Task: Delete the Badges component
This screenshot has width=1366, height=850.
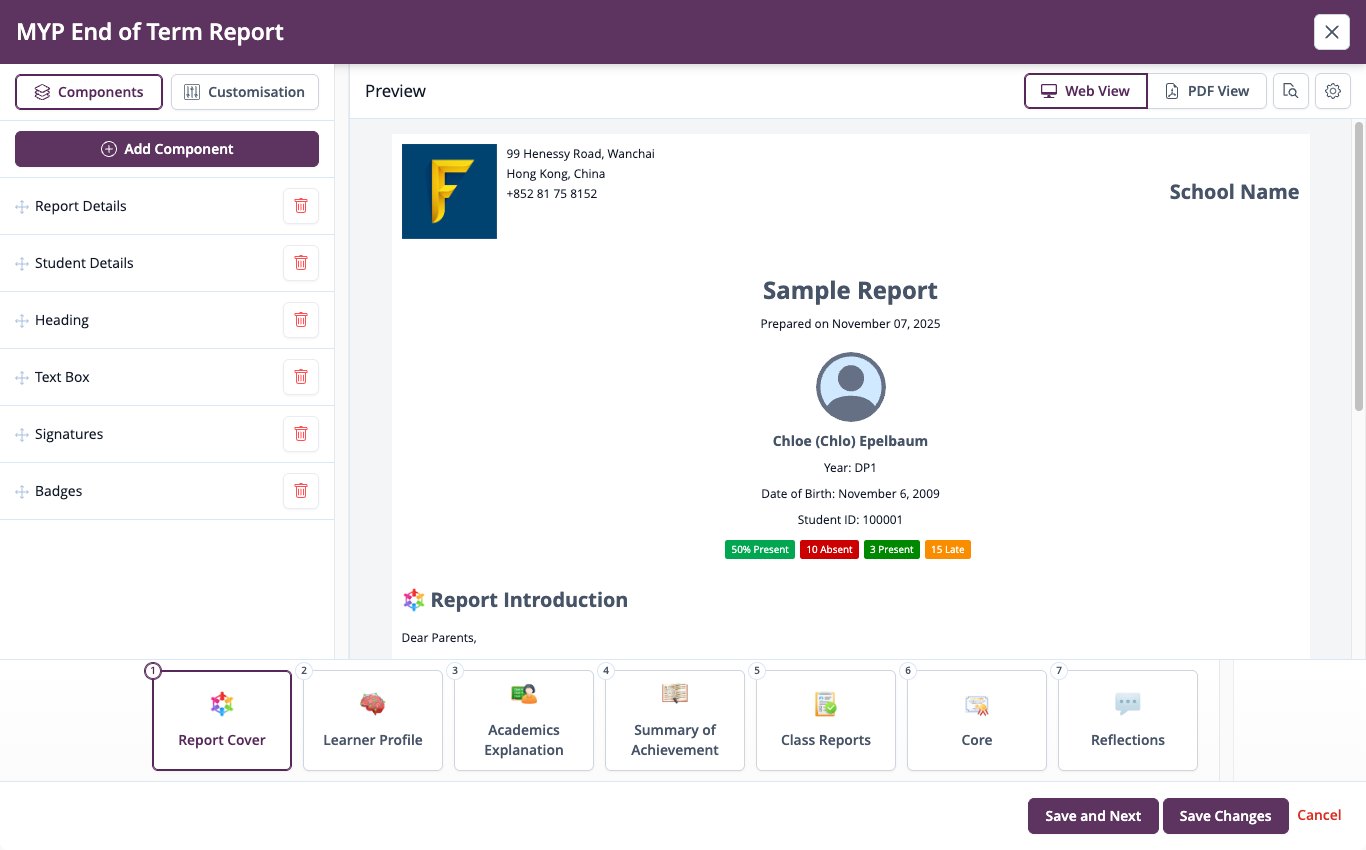Action: click(301, 491)
